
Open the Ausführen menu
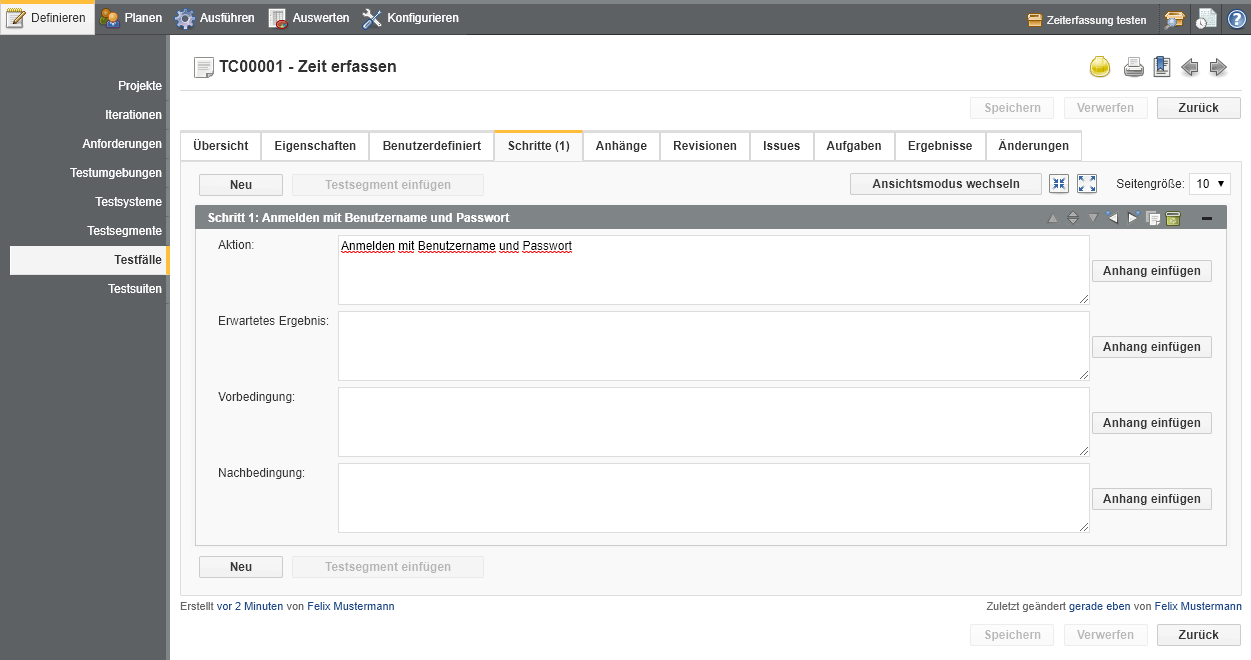click(215, 17)
